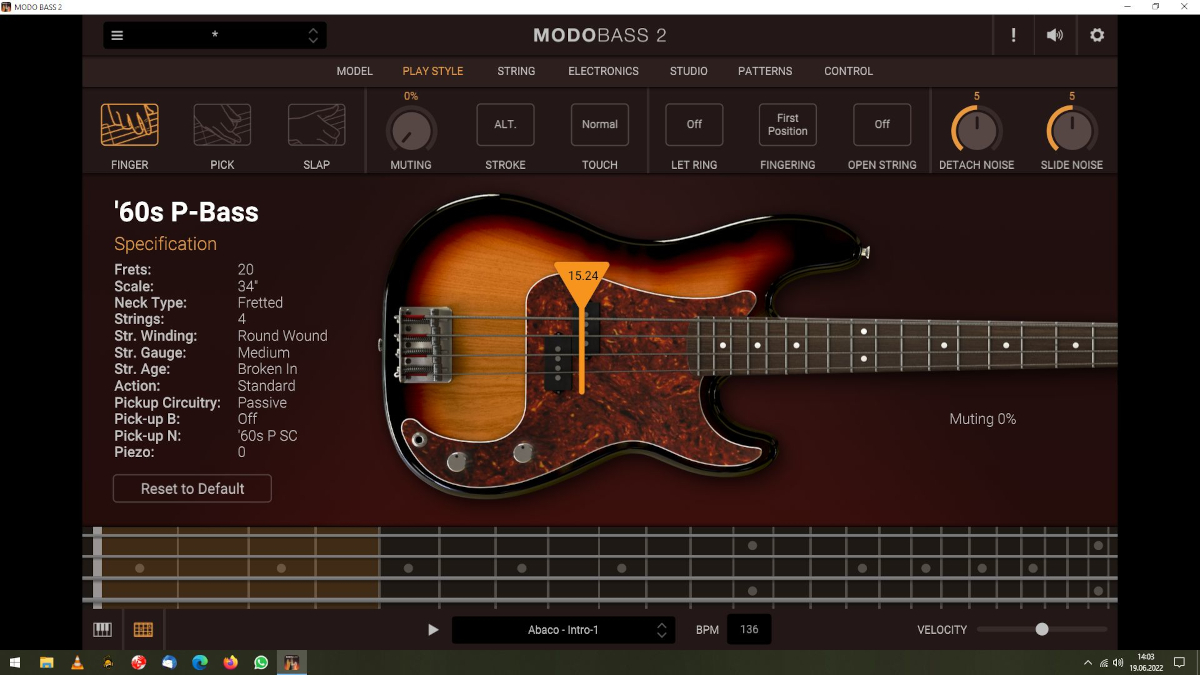This screenshot has width=1200, height=675.
Task: Select the Pick play style icon
Action: coord(222,125)
